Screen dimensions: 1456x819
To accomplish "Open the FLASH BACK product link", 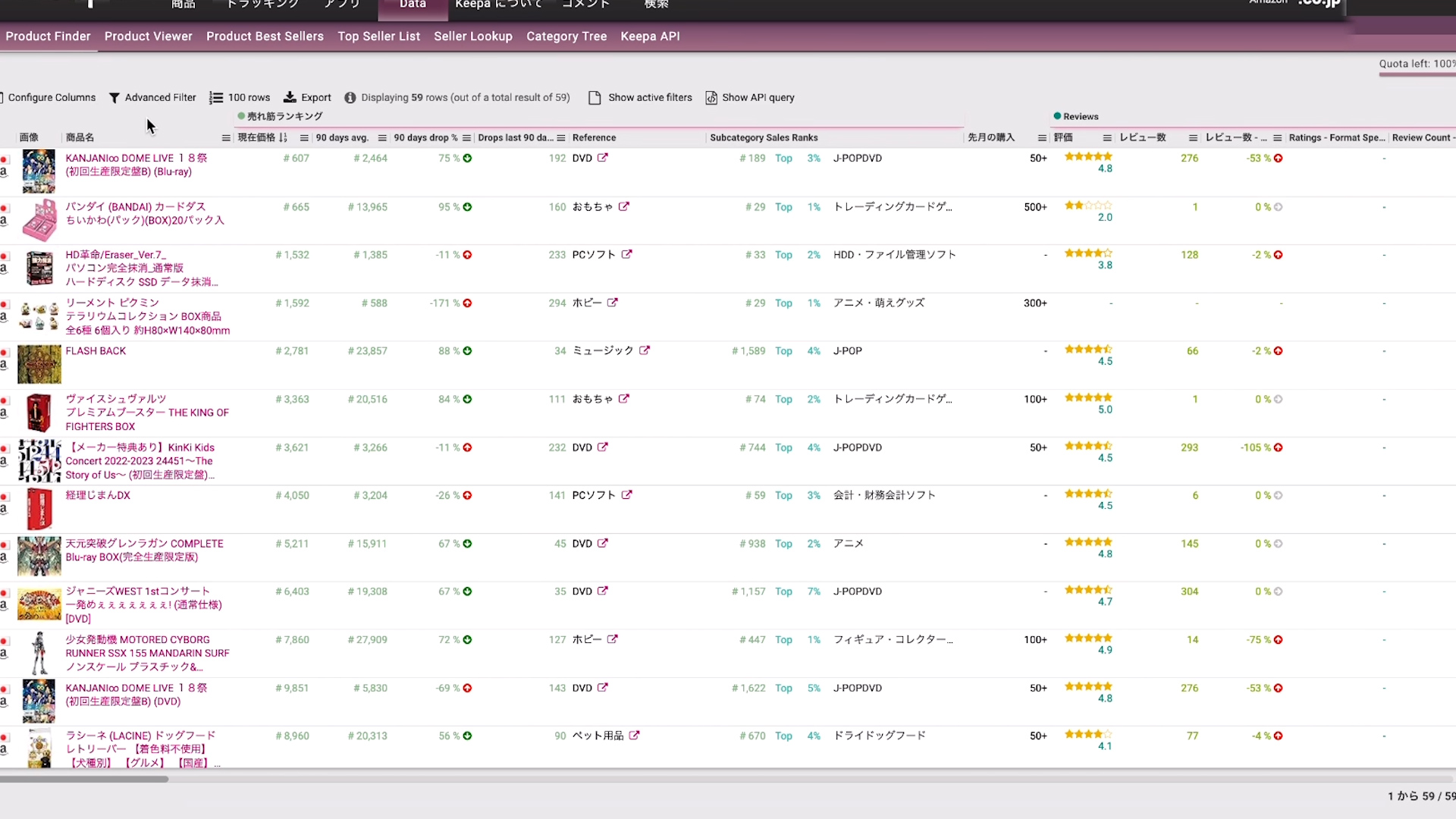I will point(96,351).
